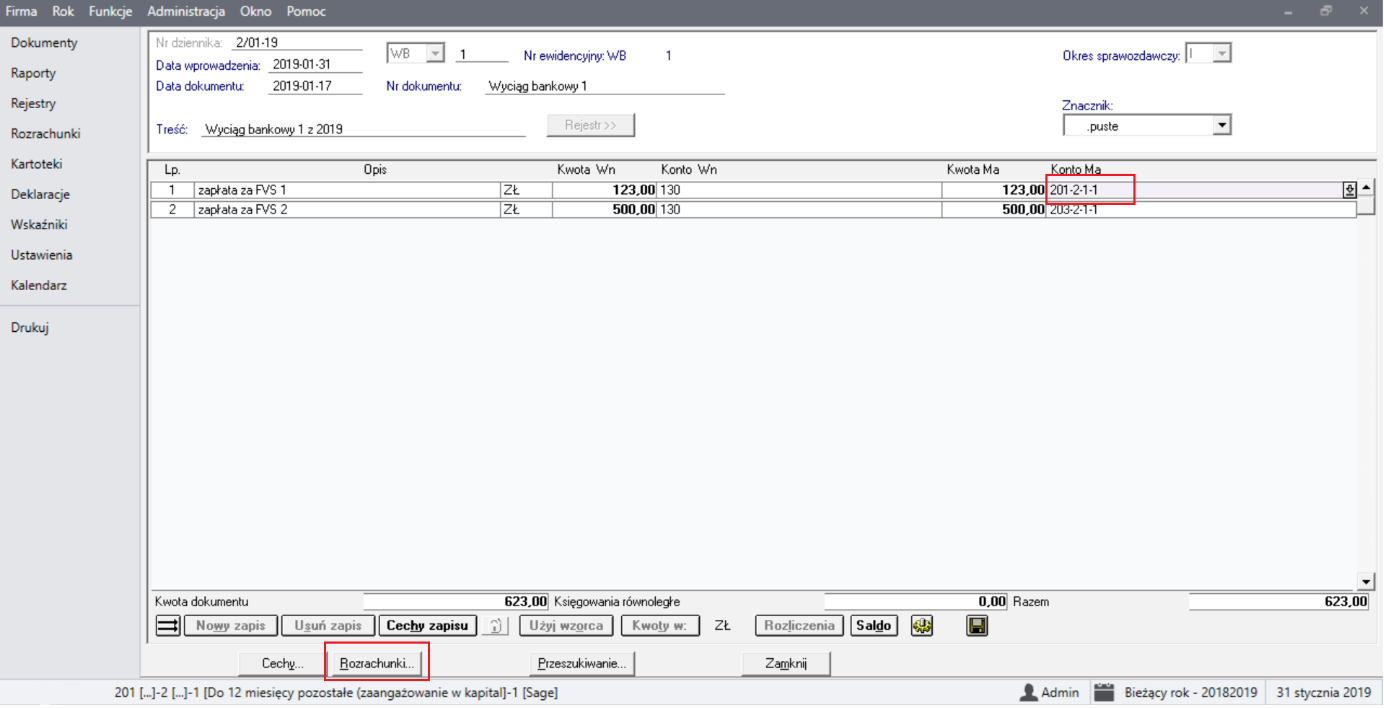
Task: Click the 31 stycznia 2019 date in status bar
Action: (x=1323, y=692)
